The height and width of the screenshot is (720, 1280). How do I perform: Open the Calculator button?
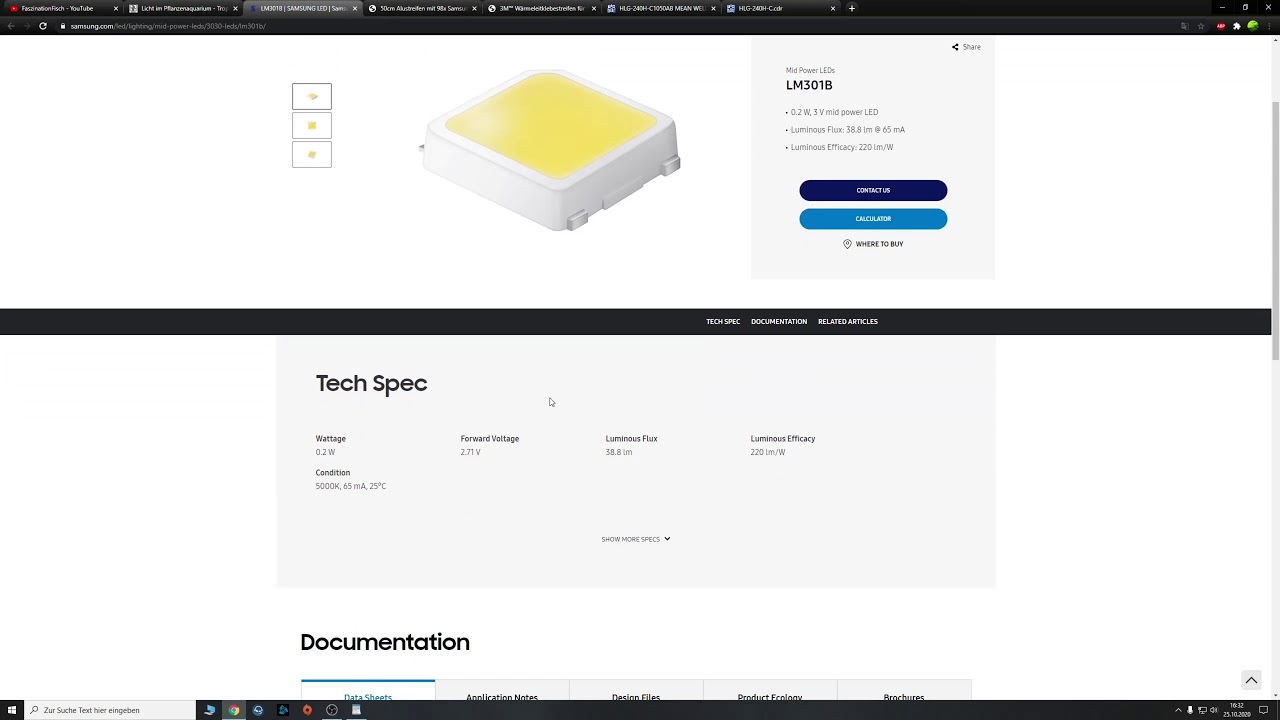pyautogui.click(x=873, y=218)
